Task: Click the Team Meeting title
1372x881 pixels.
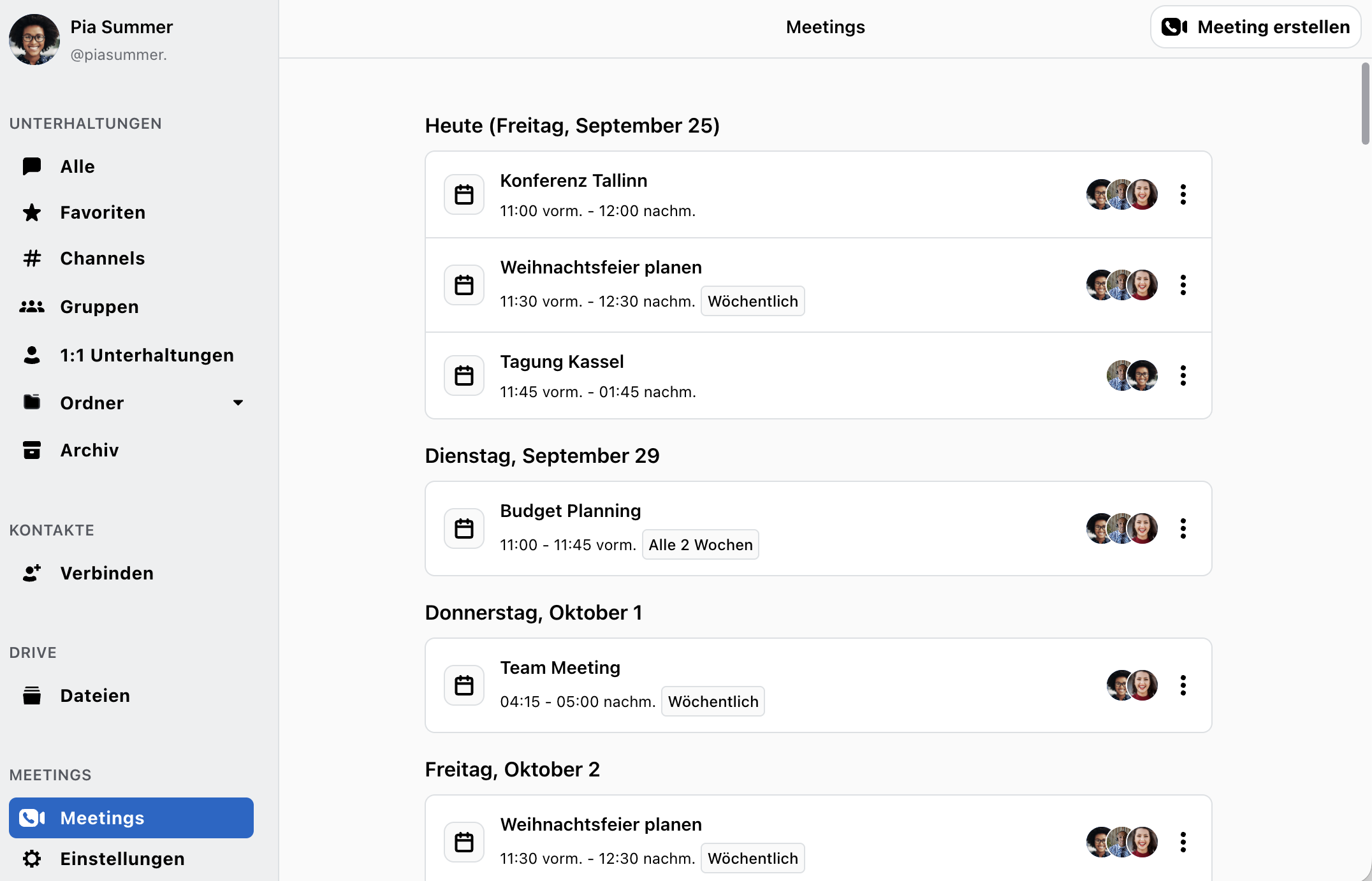Action: (x=560, y=667)
